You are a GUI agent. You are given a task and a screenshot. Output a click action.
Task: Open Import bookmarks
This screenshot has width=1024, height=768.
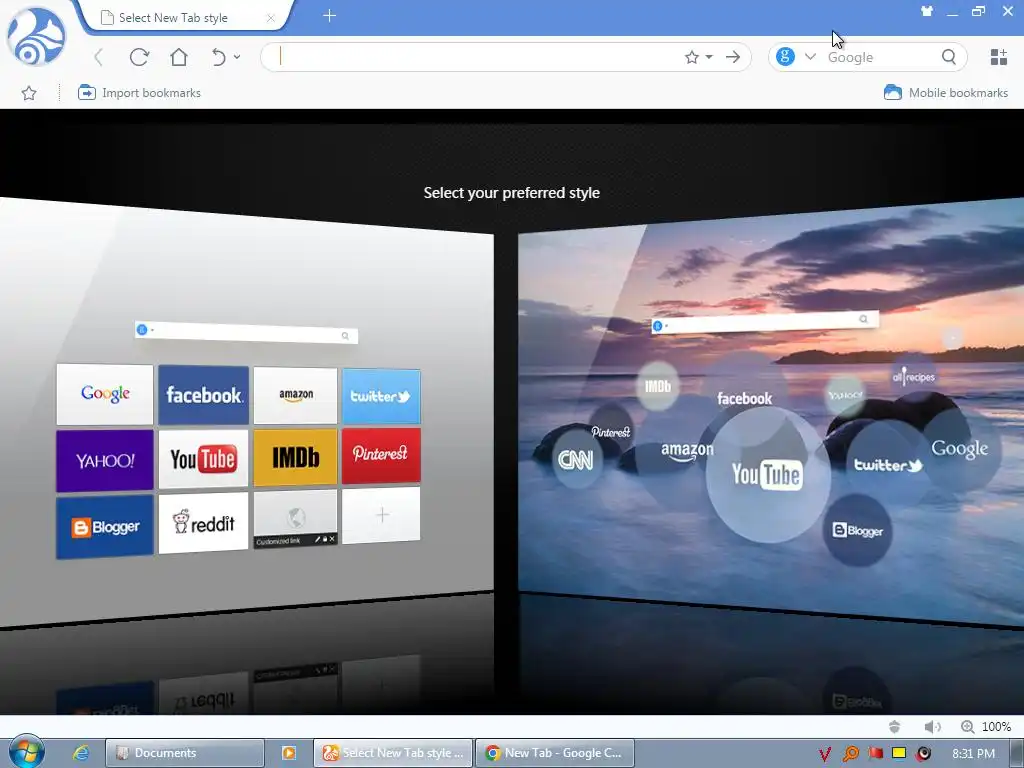pos(139,93)
